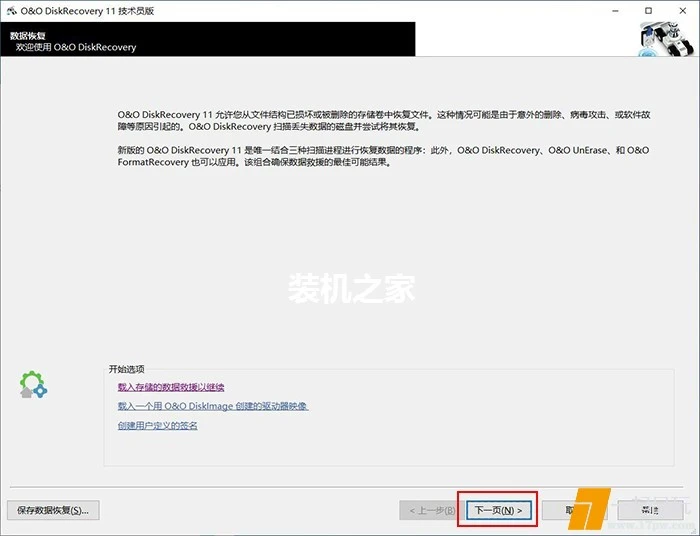Click the disk recovery robot image in header
Viewport: 700px width, 536px height.
pyautogui.click(x=666, y=39)
